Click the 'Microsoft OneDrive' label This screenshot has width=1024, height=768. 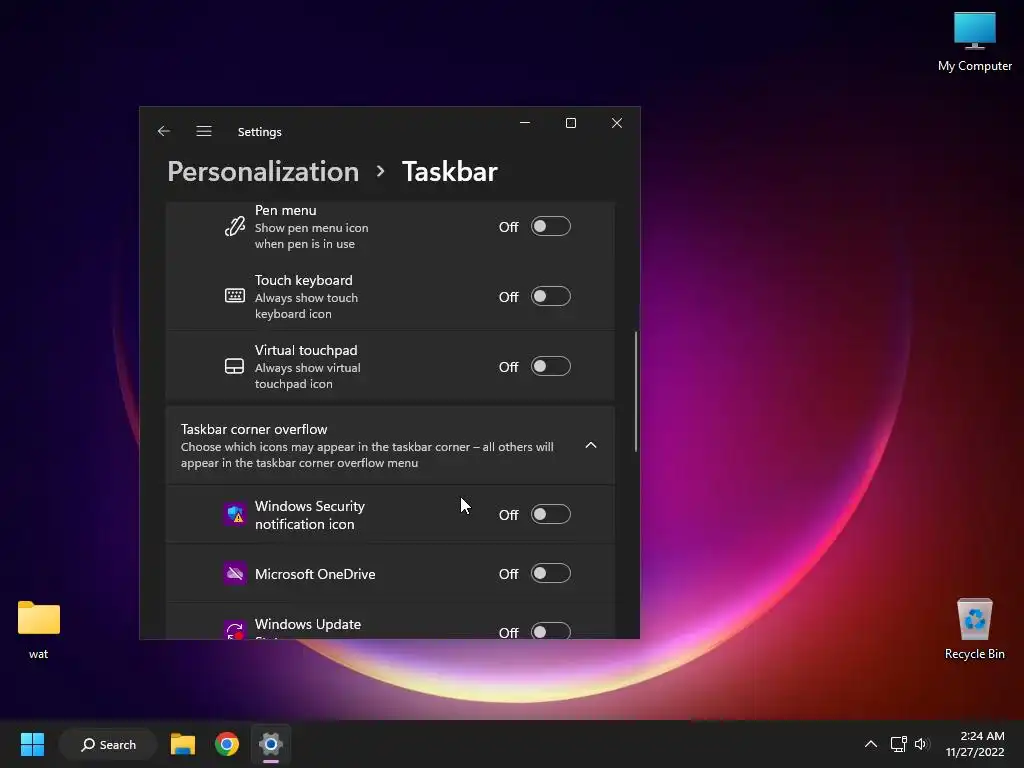(315, 574)
